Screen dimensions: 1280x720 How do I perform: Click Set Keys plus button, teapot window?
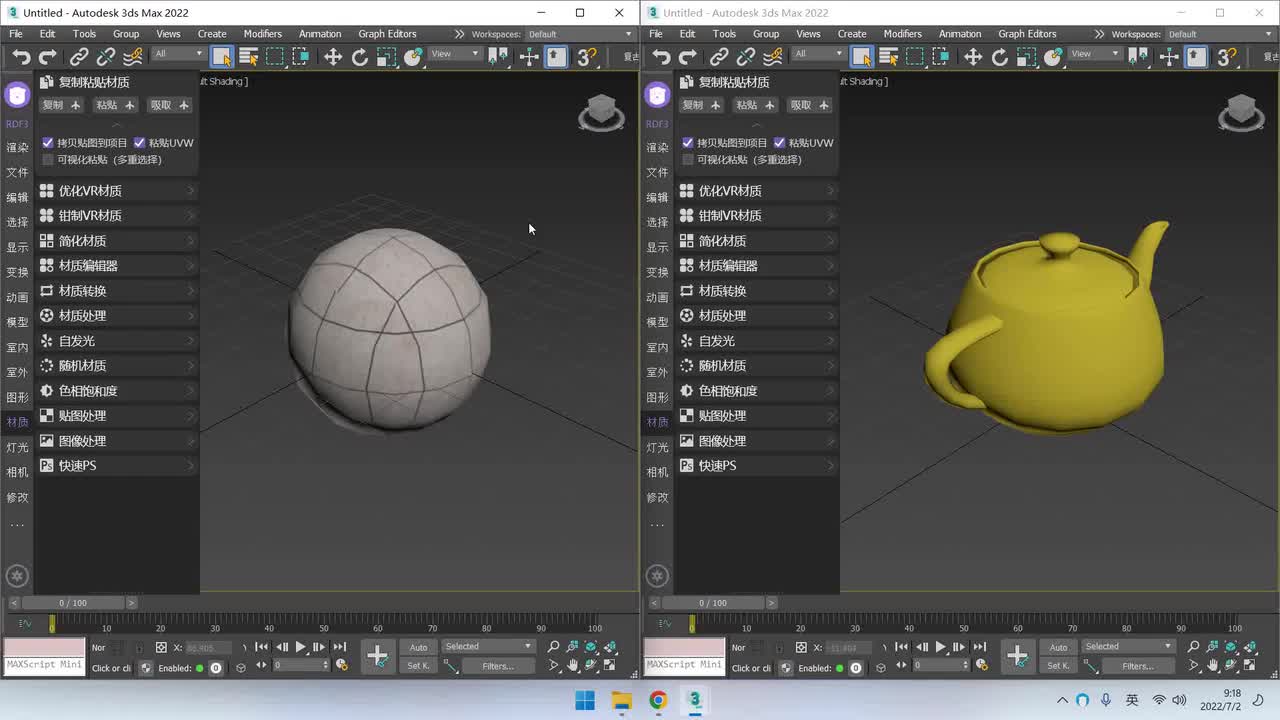click(1017, 656)
